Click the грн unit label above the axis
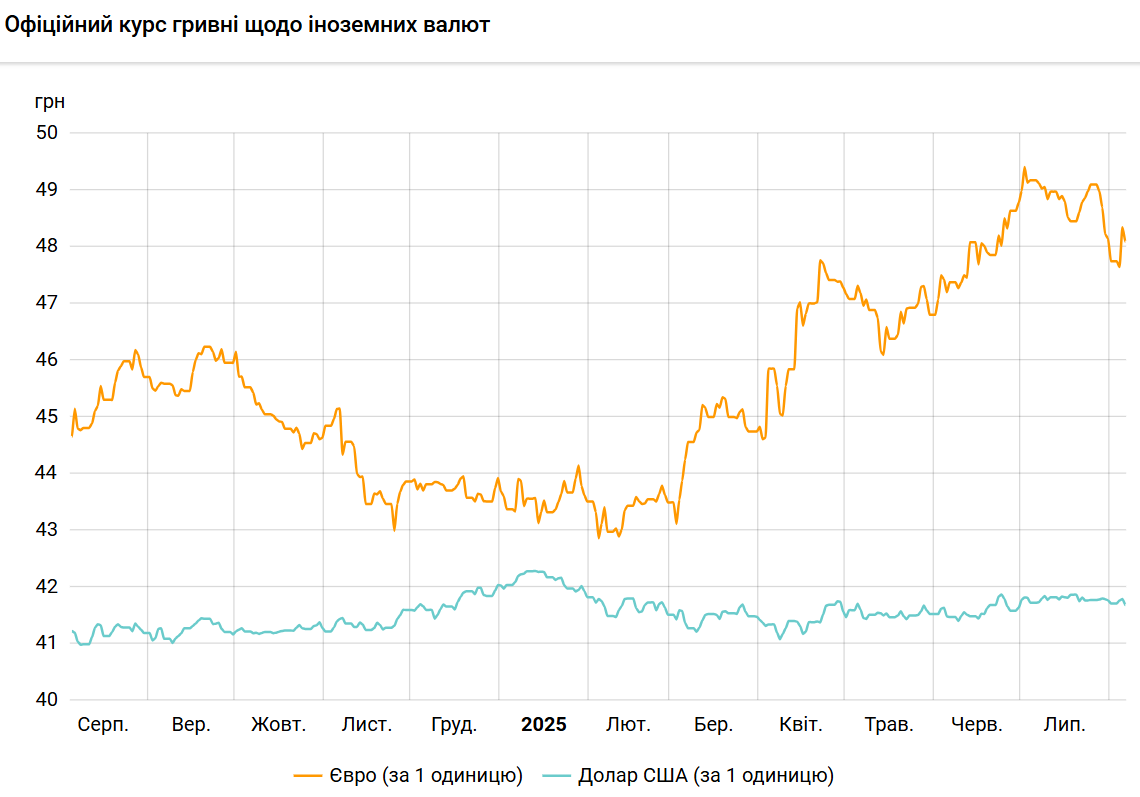This screenshot has height=797, width=1140. [x=50, y=102]
